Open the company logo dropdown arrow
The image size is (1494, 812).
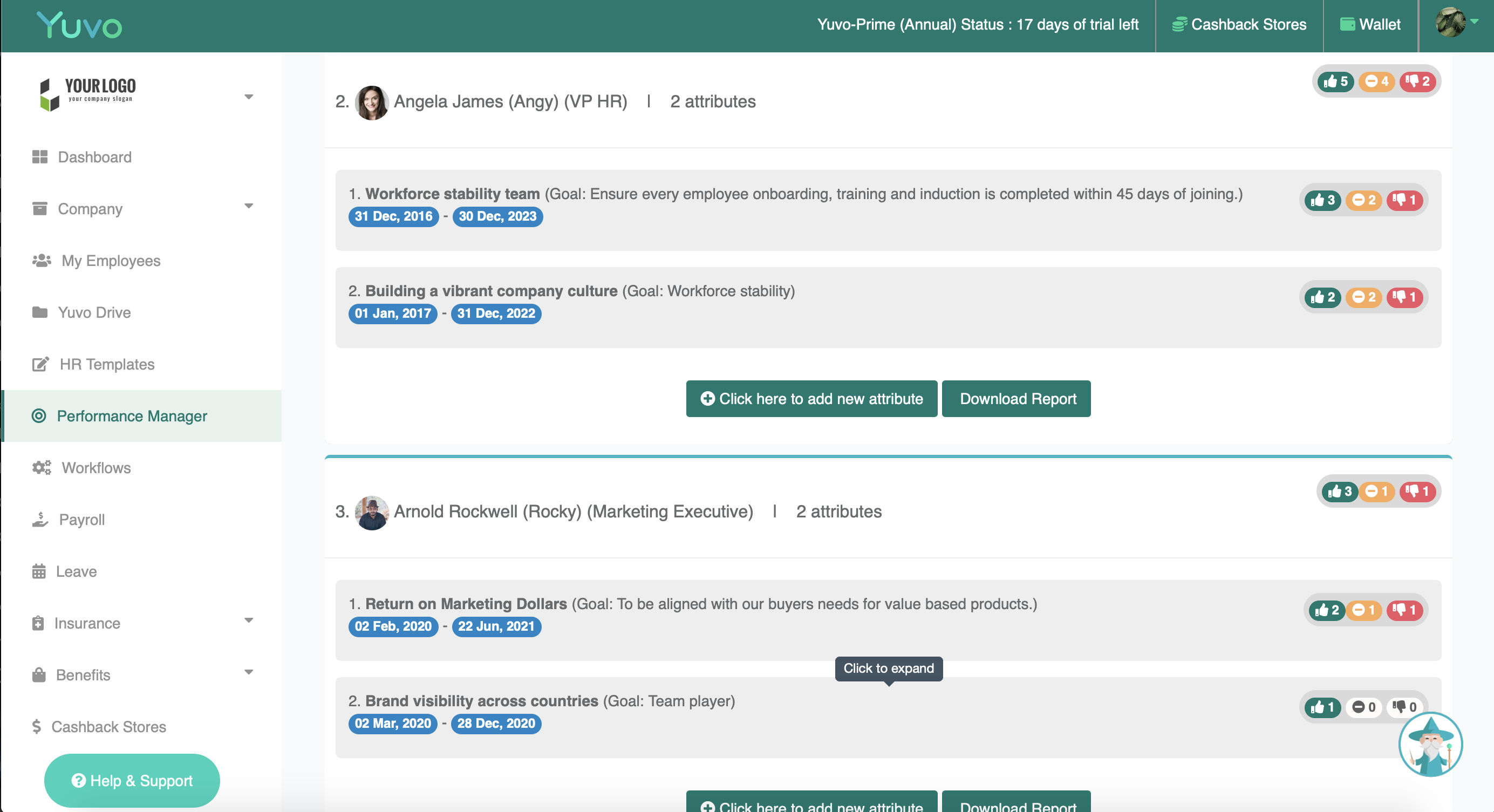pos(248,97)
